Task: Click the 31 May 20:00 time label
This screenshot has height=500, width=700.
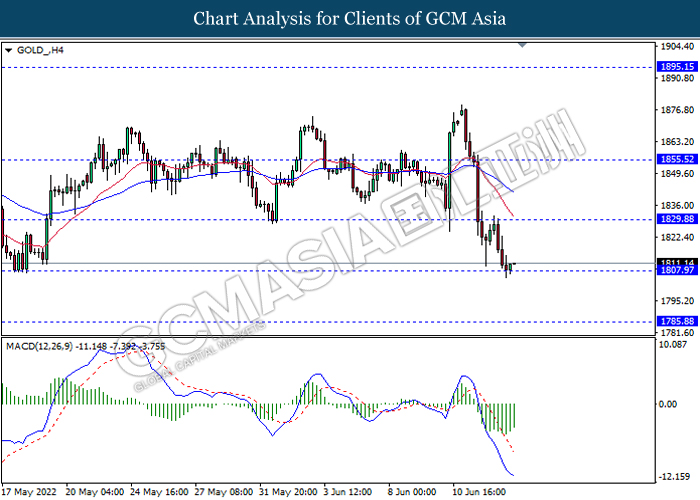Action: click(x=288, y=492)
